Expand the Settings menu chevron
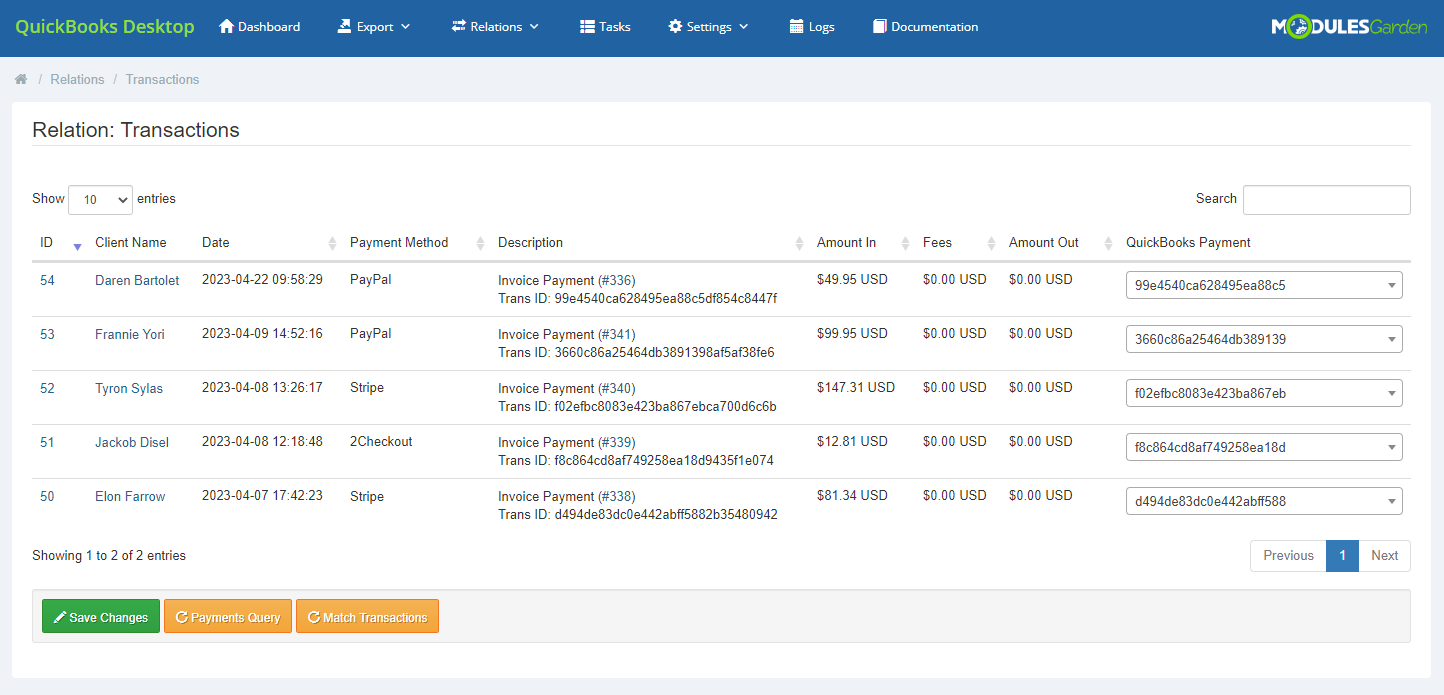This screenshot has height=695, width=1444. pos(745,27)
